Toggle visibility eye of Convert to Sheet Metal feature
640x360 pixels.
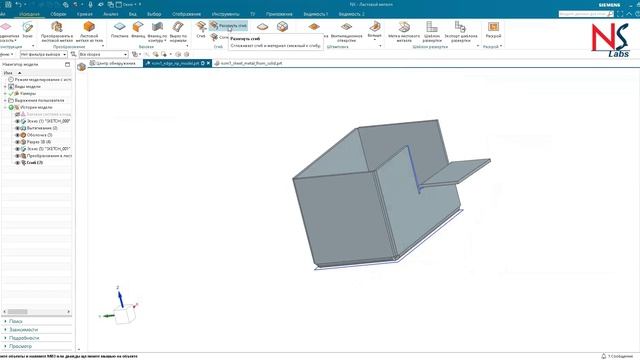[x=17, y=156]
